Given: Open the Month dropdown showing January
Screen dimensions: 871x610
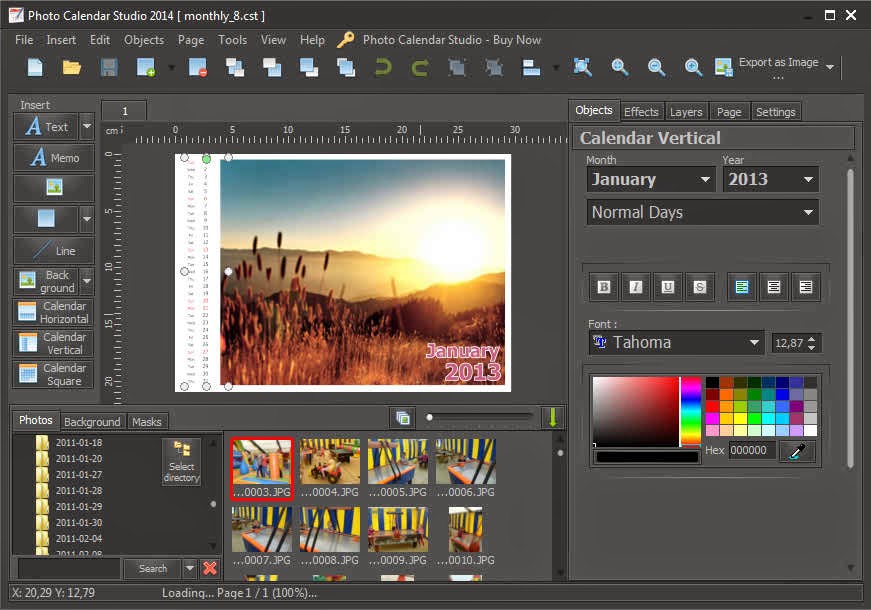Looking at the screenshot, I should [650, 179].
